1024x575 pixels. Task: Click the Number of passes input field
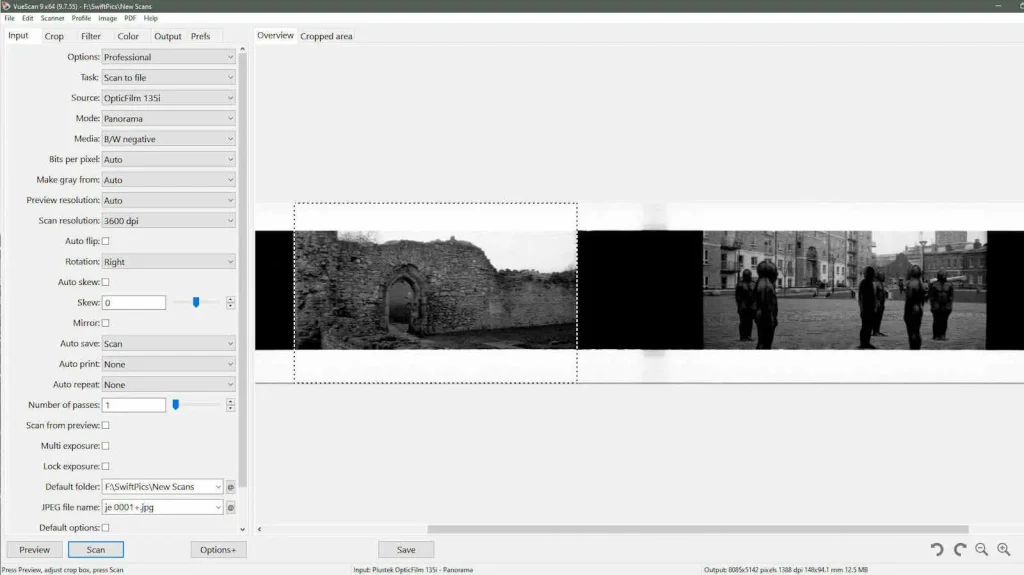click(x=134, y=405)
